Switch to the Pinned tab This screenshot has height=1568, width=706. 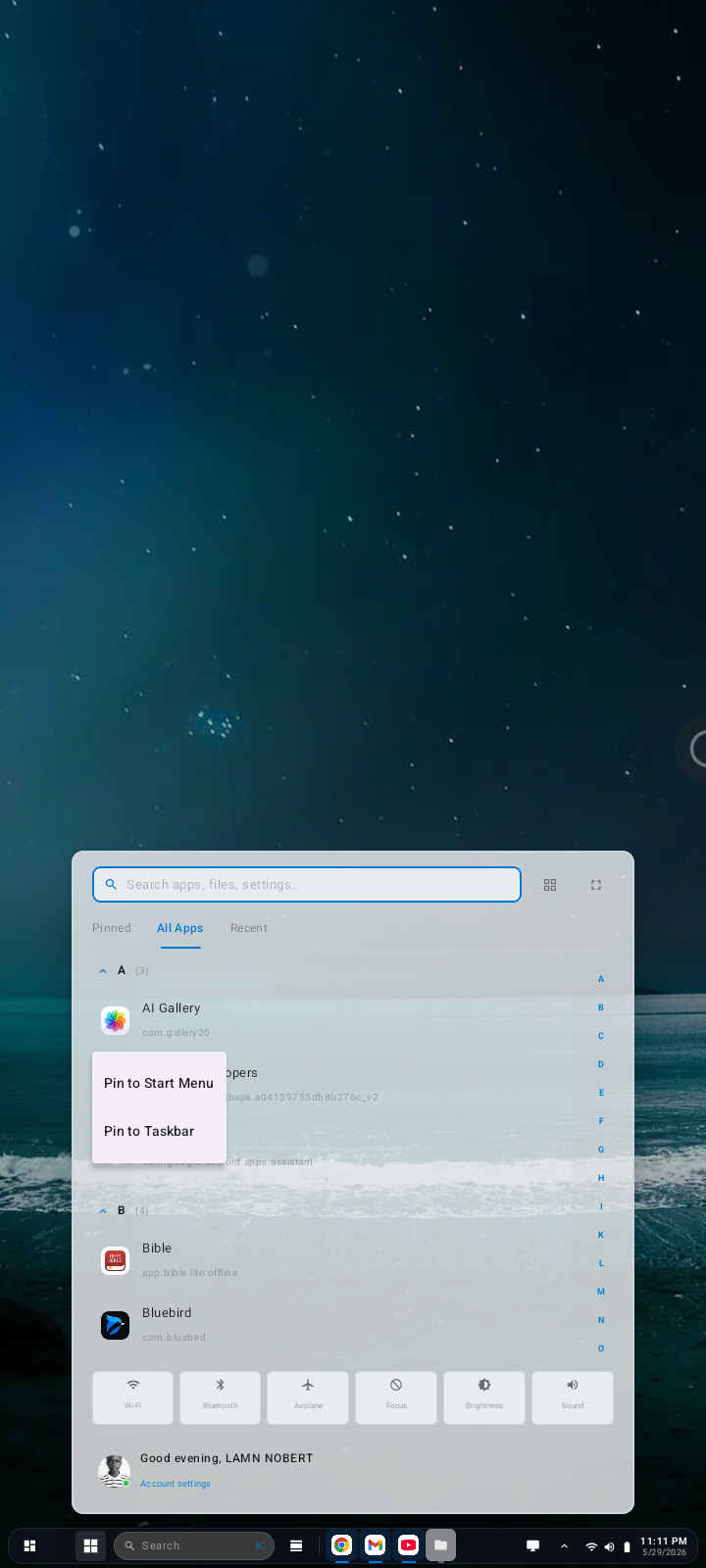click(112, 928)
